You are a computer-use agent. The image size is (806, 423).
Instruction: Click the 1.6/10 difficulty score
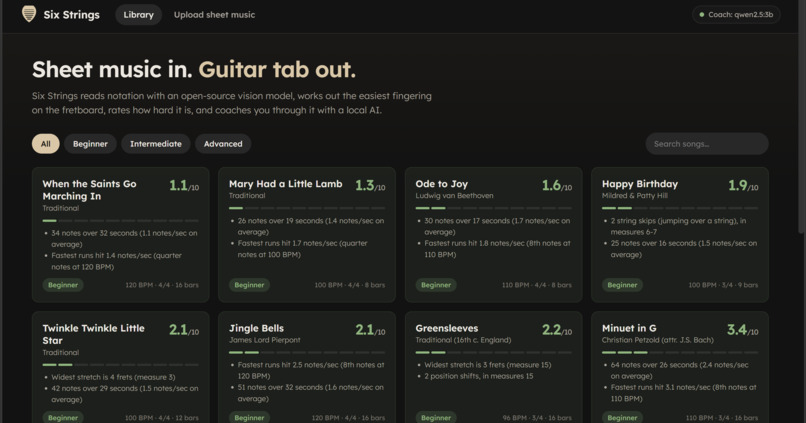click(557, 186)
